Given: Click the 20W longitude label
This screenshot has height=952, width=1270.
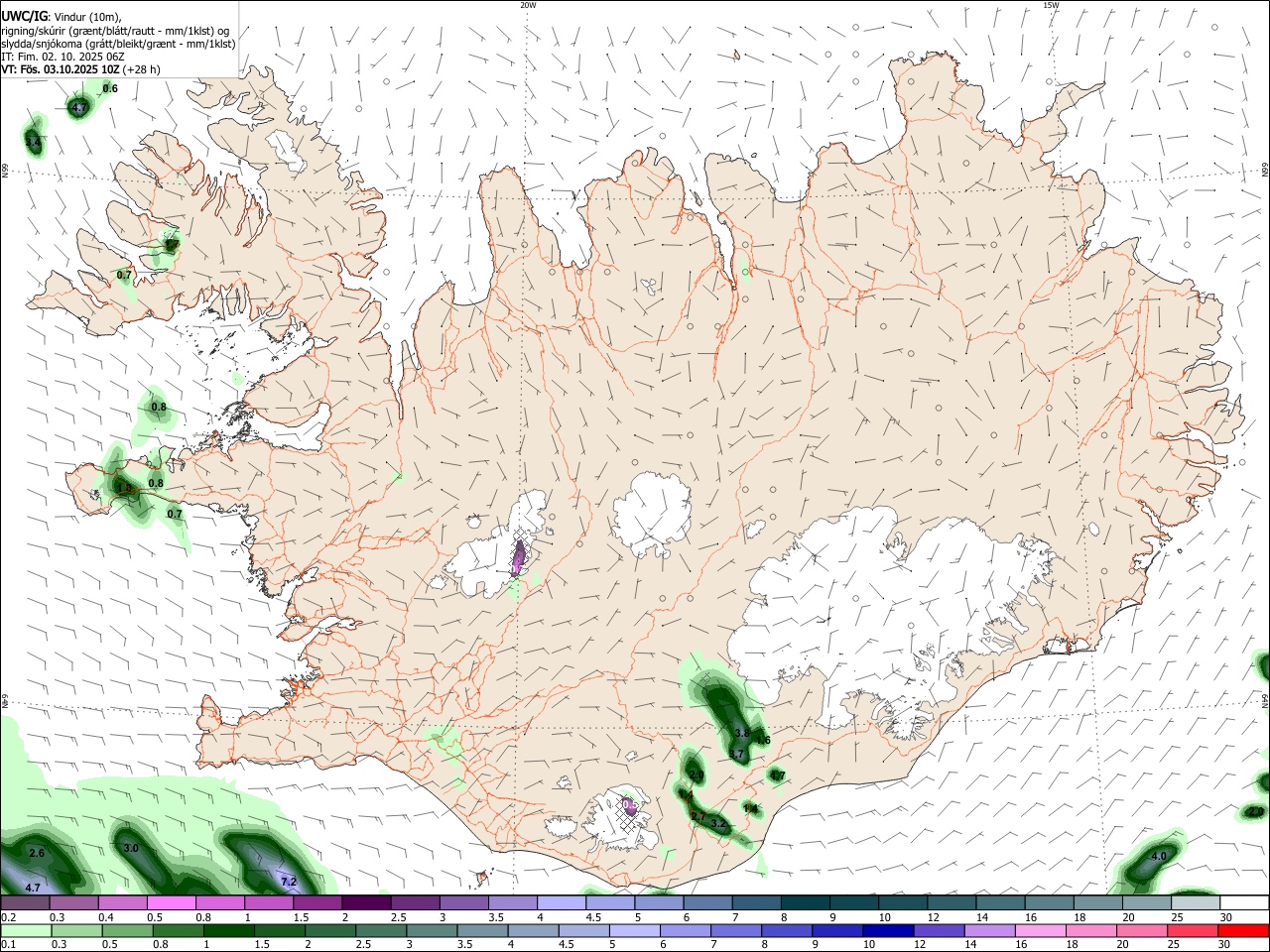Looking at the screenshot, I should tap(528, 5).
